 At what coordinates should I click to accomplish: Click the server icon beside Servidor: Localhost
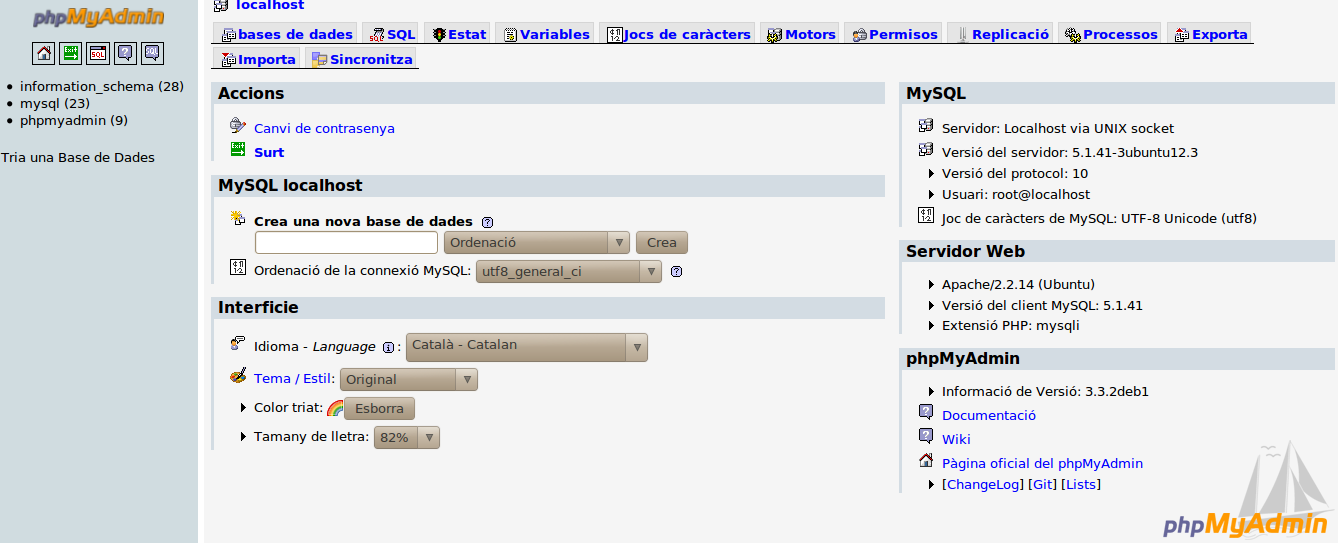(926, 126)
